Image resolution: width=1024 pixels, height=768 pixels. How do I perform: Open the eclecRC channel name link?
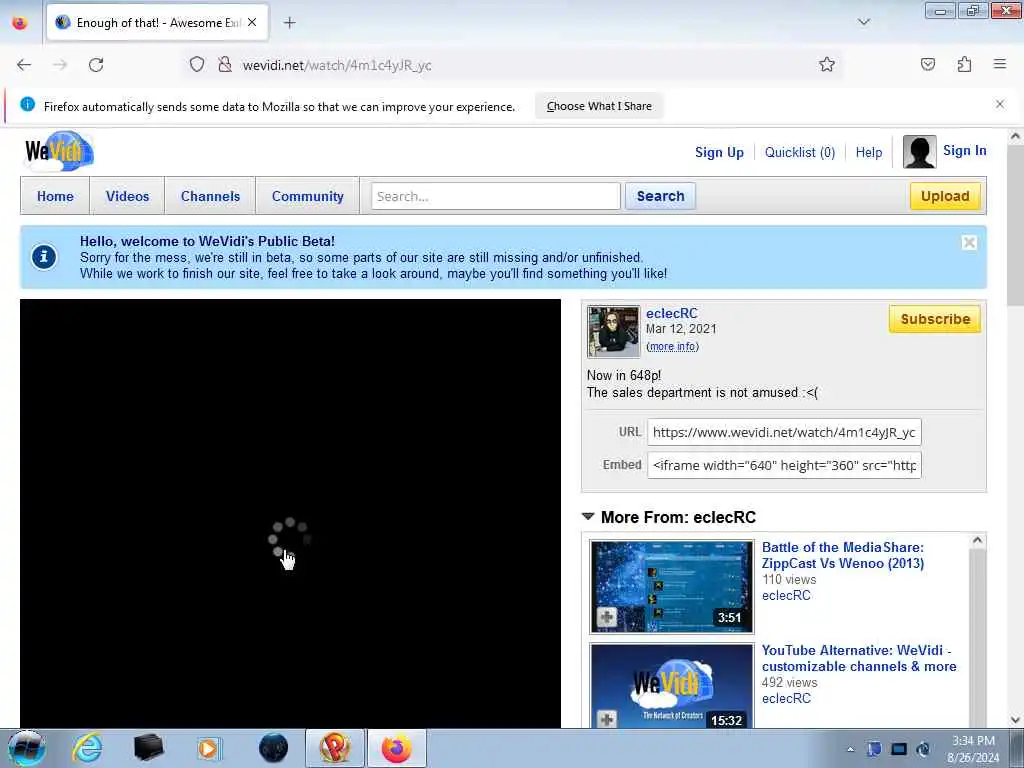(x=671, y=313)
